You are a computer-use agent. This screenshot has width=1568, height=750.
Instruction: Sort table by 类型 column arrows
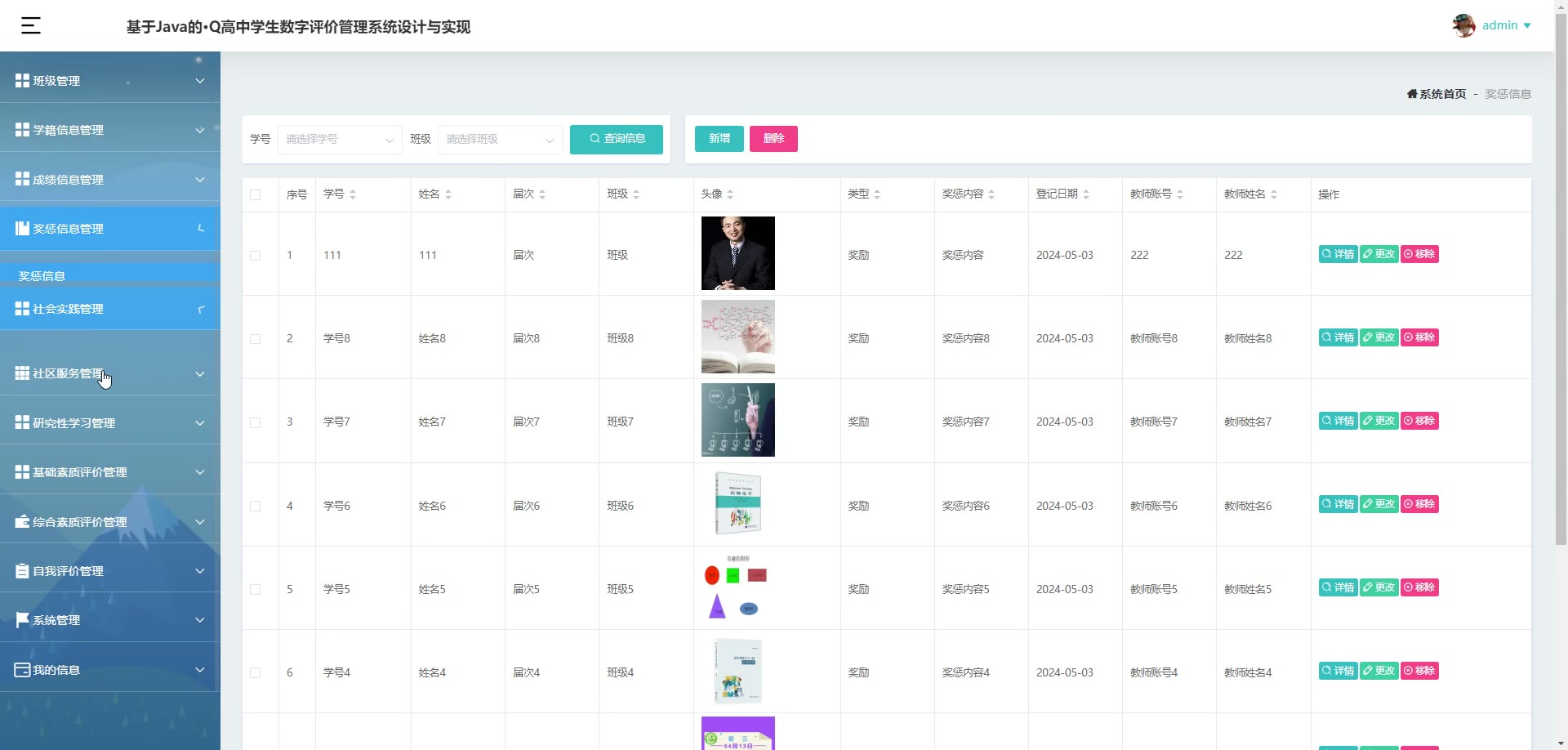(x=877, y=194)
